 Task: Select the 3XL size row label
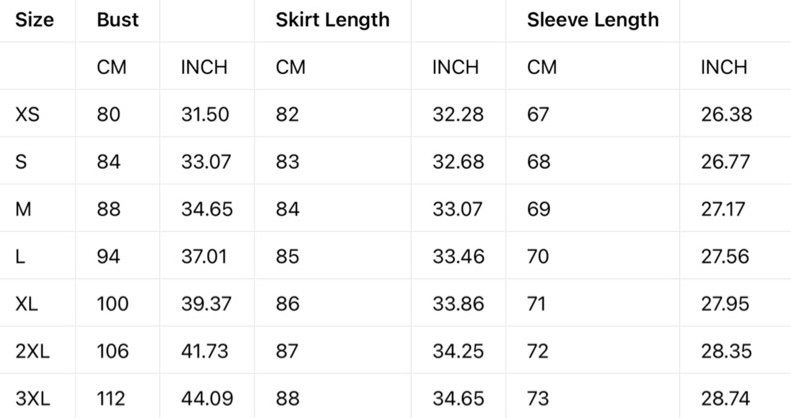(x=32, y=400)
